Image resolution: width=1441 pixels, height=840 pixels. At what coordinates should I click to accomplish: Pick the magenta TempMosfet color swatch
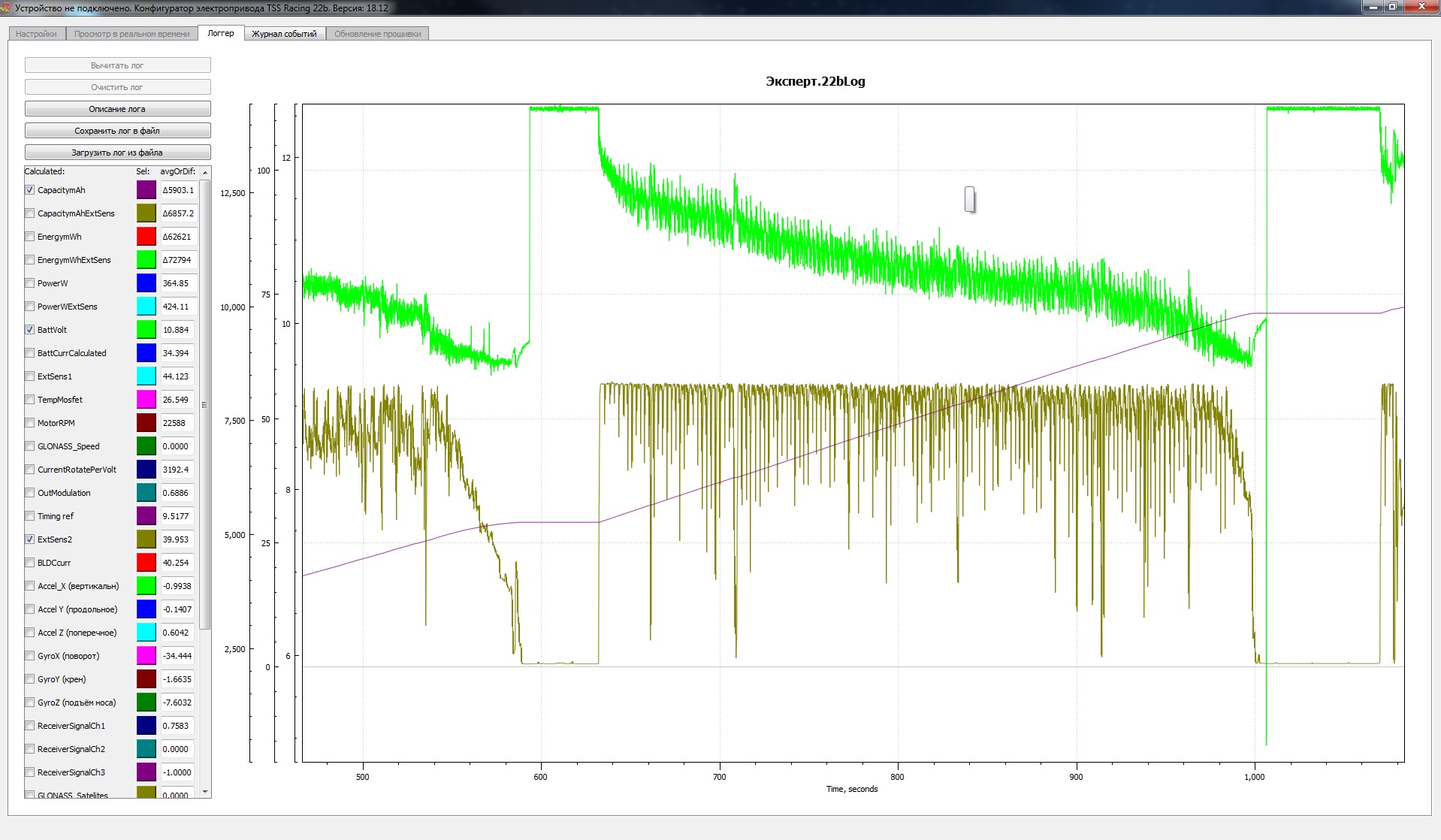pyautogui.click(x=146, y=400)
